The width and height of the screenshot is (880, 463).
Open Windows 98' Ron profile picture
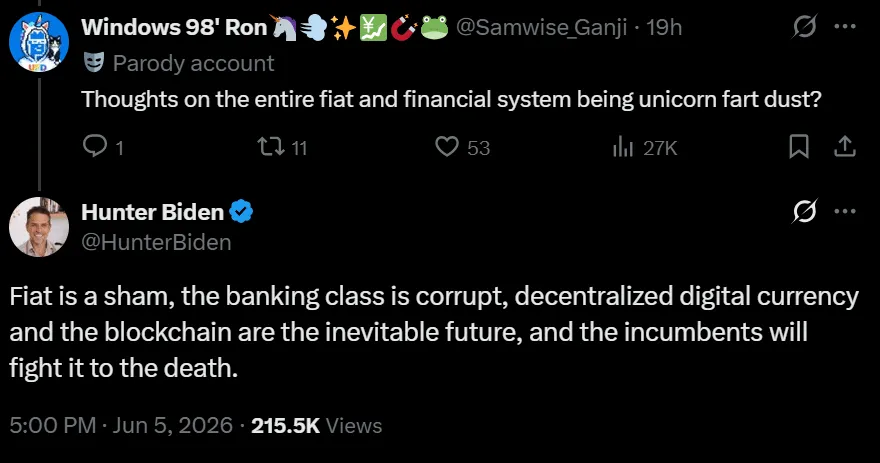(x=39, y=42)
